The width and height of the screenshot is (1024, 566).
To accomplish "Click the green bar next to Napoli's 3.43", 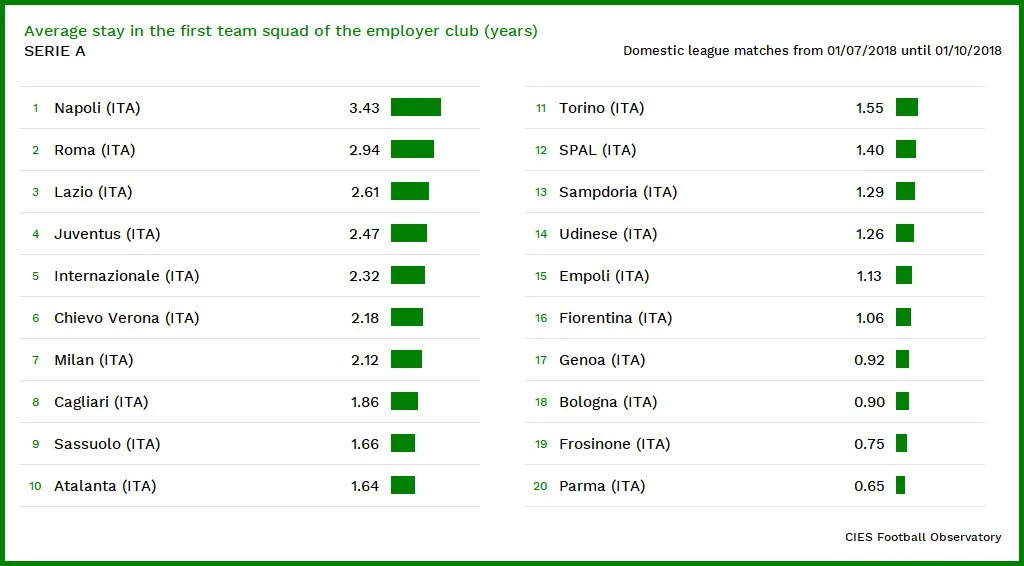I will 415,107.
